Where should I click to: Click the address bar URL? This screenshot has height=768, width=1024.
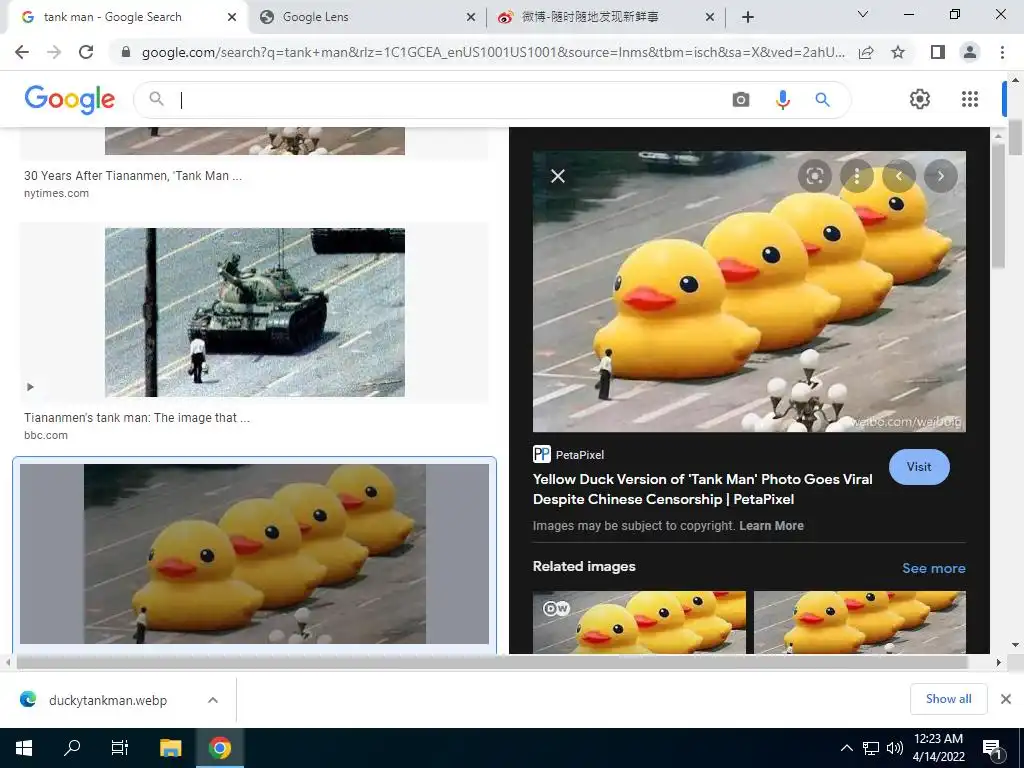point(493,52)
